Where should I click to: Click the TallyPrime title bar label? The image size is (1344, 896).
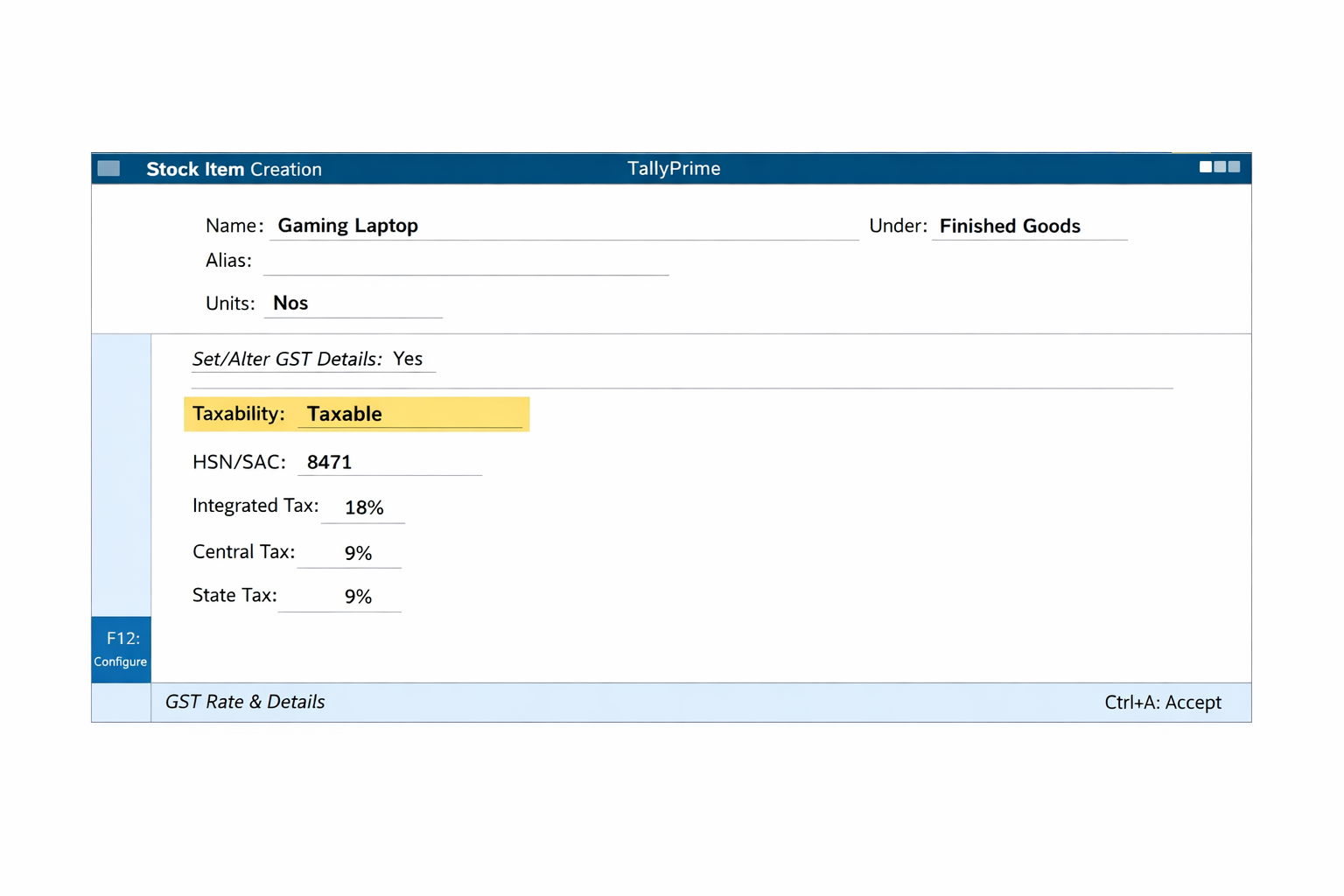tap(674, 168)
